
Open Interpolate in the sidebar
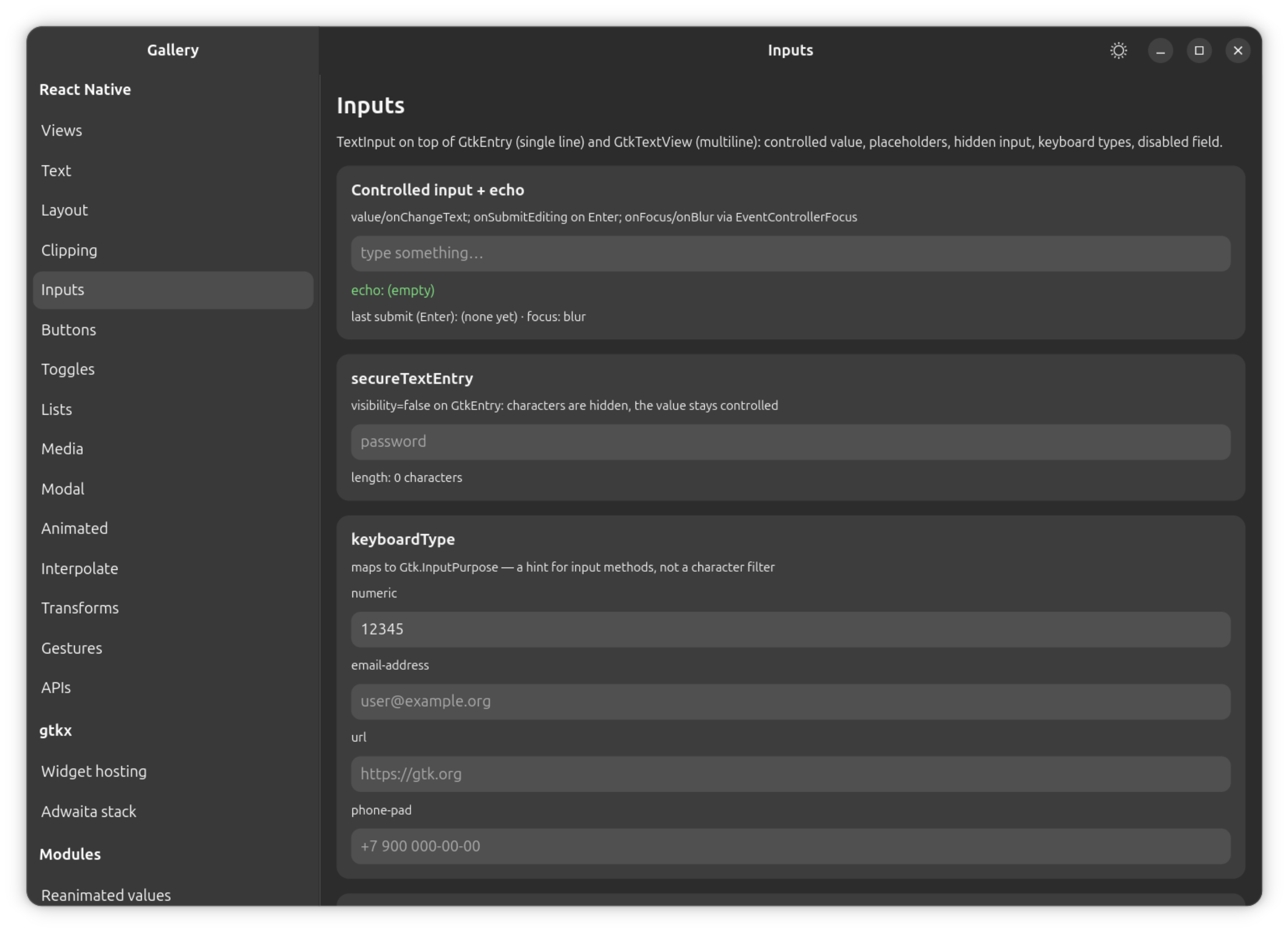(173, 568)
